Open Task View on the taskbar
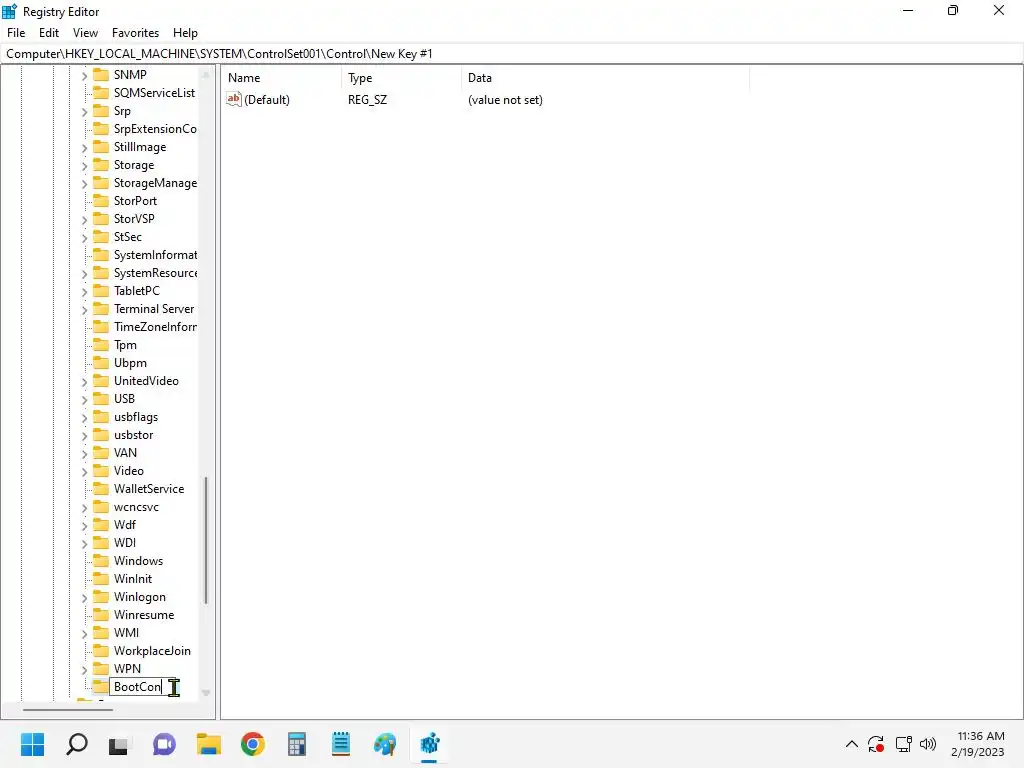The image size is (1024, 768). [119, 744]
